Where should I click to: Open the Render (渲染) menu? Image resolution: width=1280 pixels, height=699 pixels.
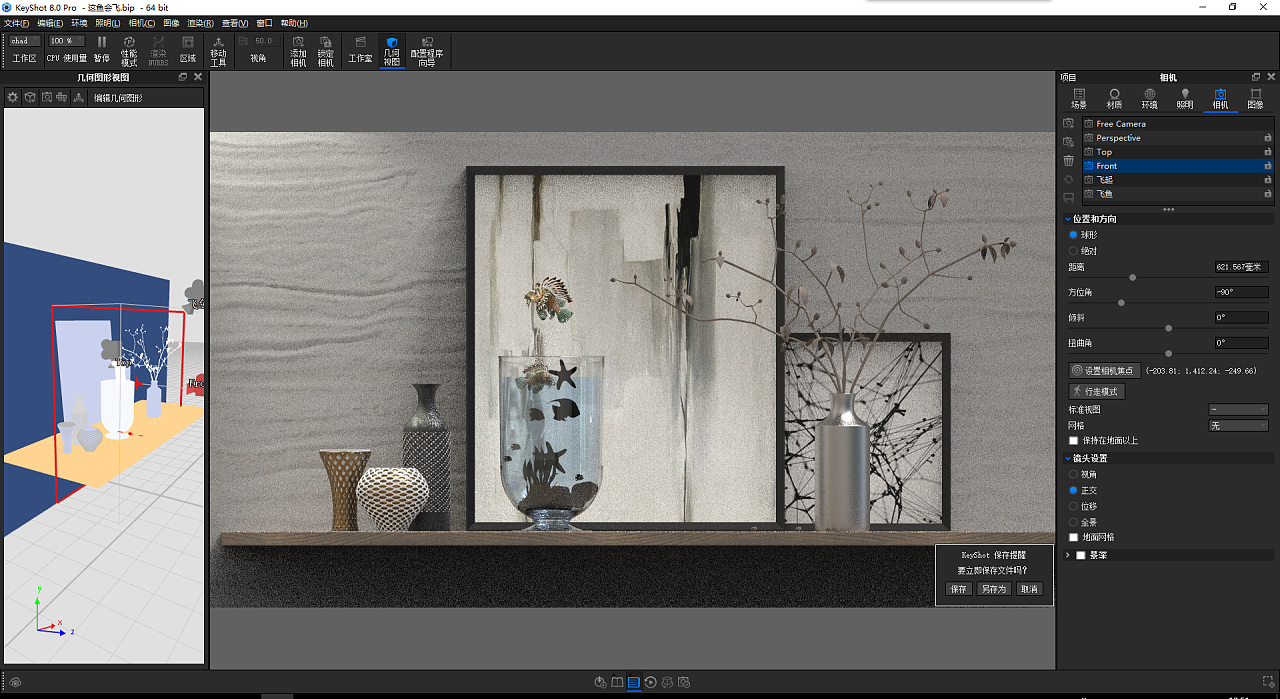pyautogui.click(x=200, y=23)
